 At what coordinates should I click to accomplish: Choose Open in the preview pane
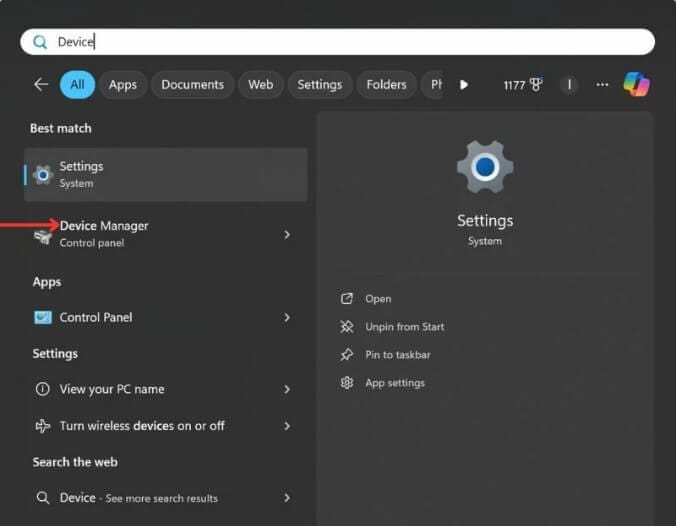(x=378, y=299)
